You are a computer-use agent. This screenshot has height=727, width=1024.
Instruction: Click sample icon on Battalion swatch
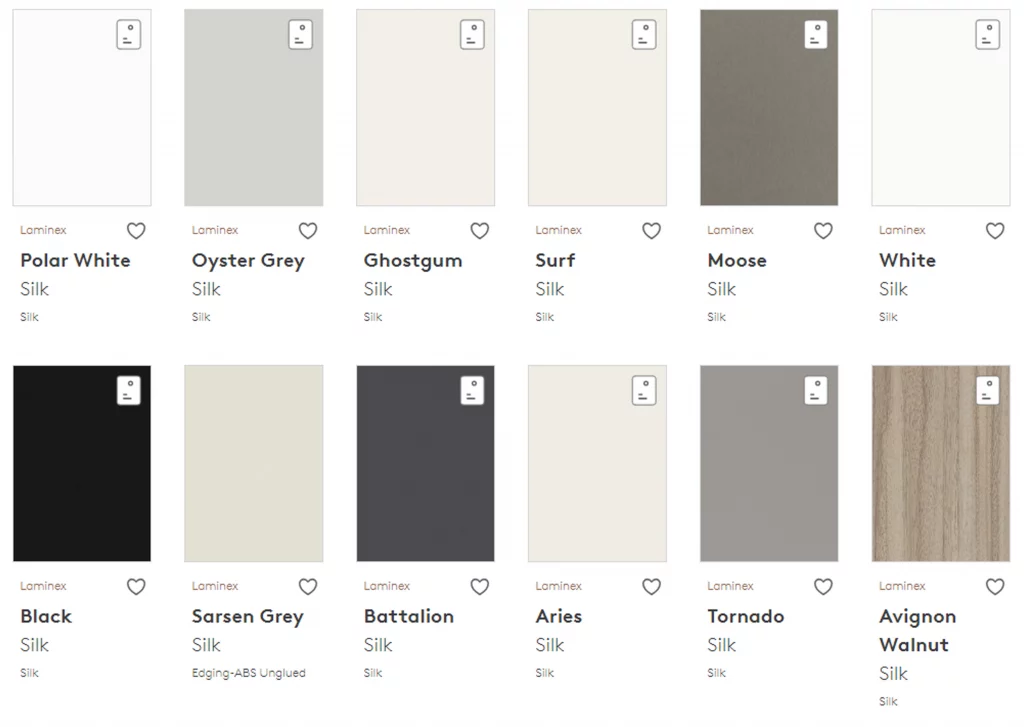coord(472,391)
